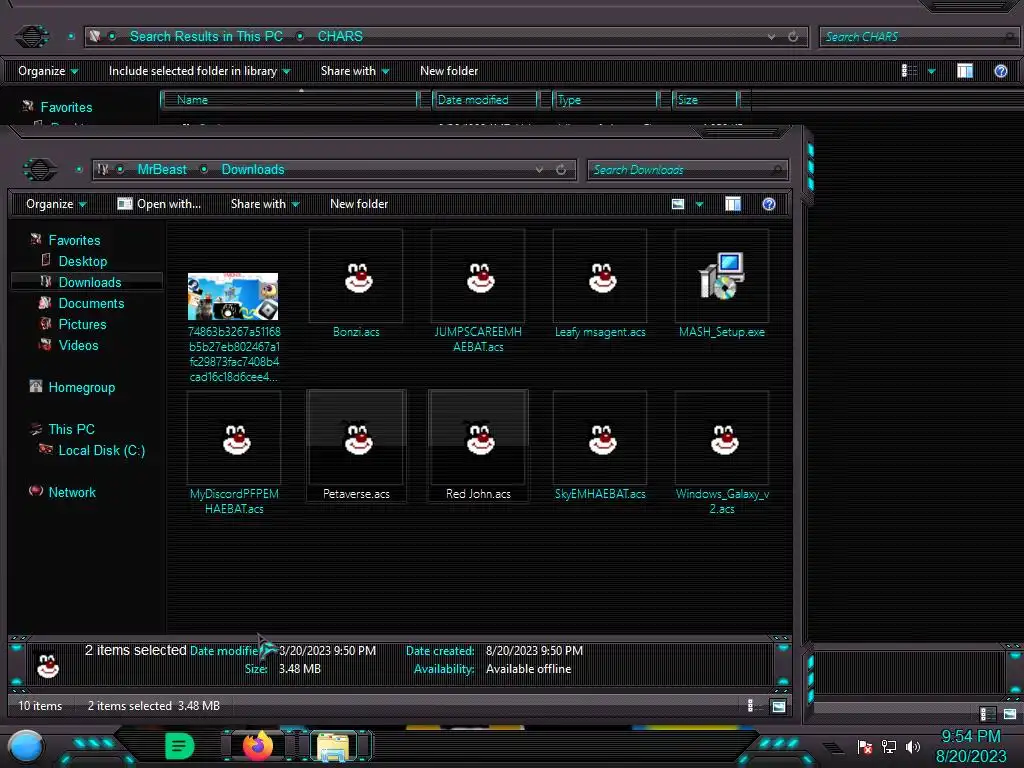1024x768 pixels.
Task: Open This PC in navigation pane
Action: (71, 429)
